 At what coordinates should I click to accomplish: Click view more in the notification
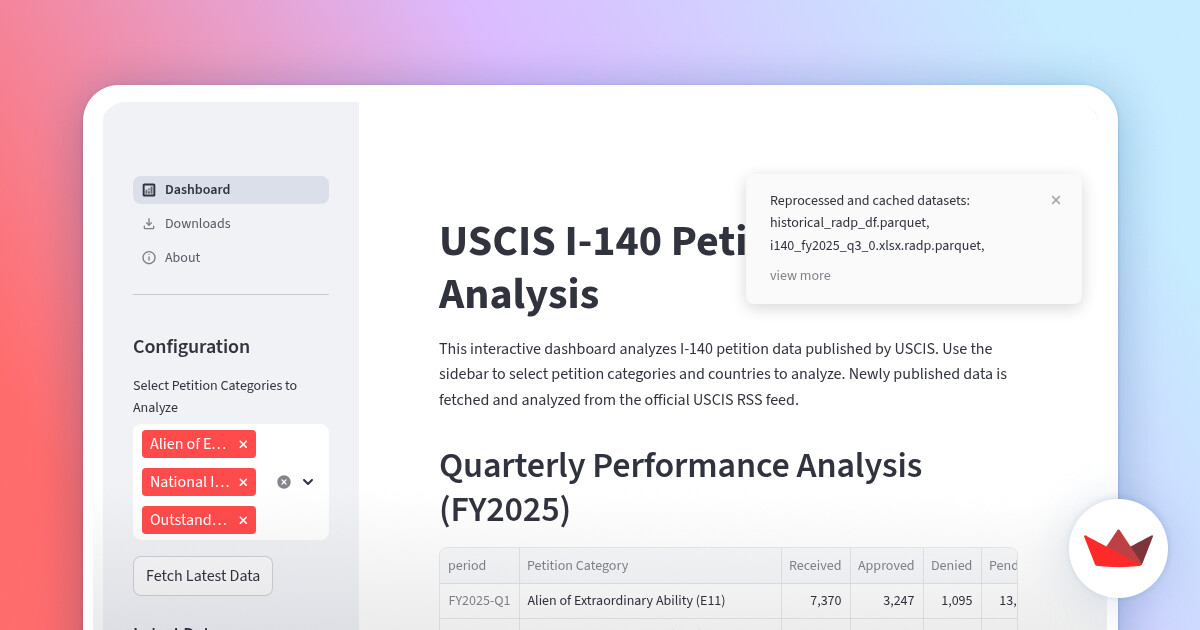tap(800, 276)
